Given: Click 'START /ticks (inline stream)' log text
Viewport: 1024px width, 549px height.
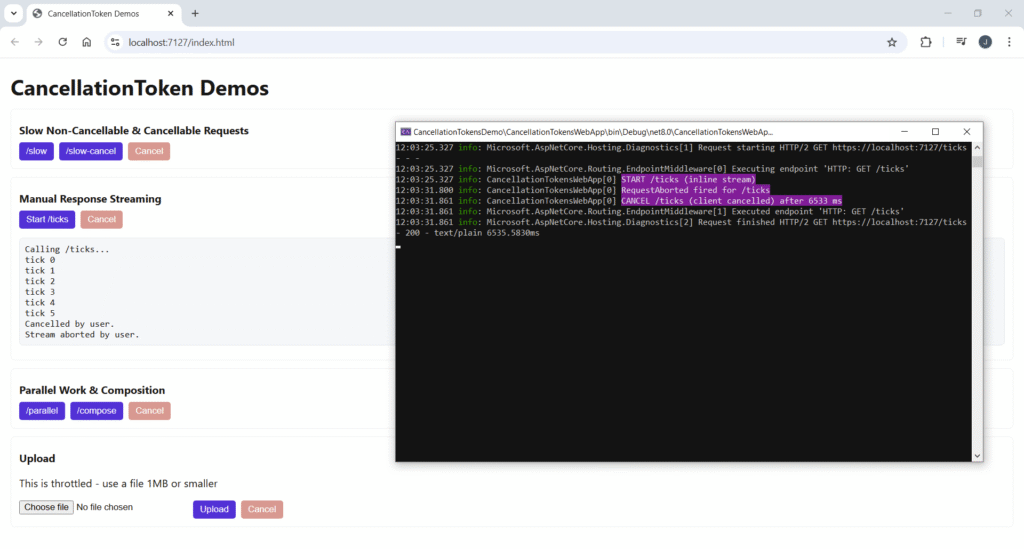Looking at the screenshot, I should tap(688, 180).
